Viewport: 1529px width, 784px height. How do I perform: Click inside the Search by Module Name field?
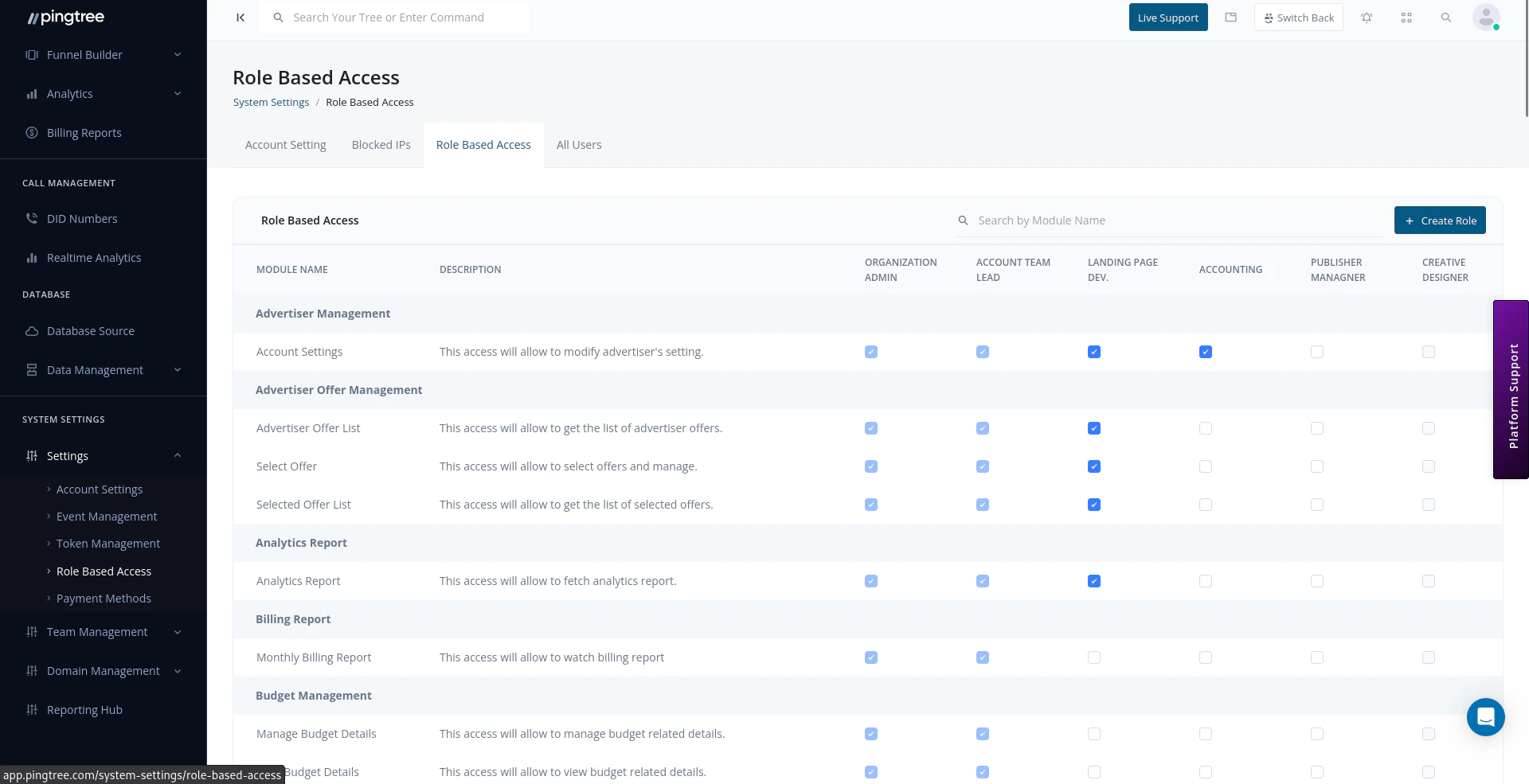point(1115,220)
